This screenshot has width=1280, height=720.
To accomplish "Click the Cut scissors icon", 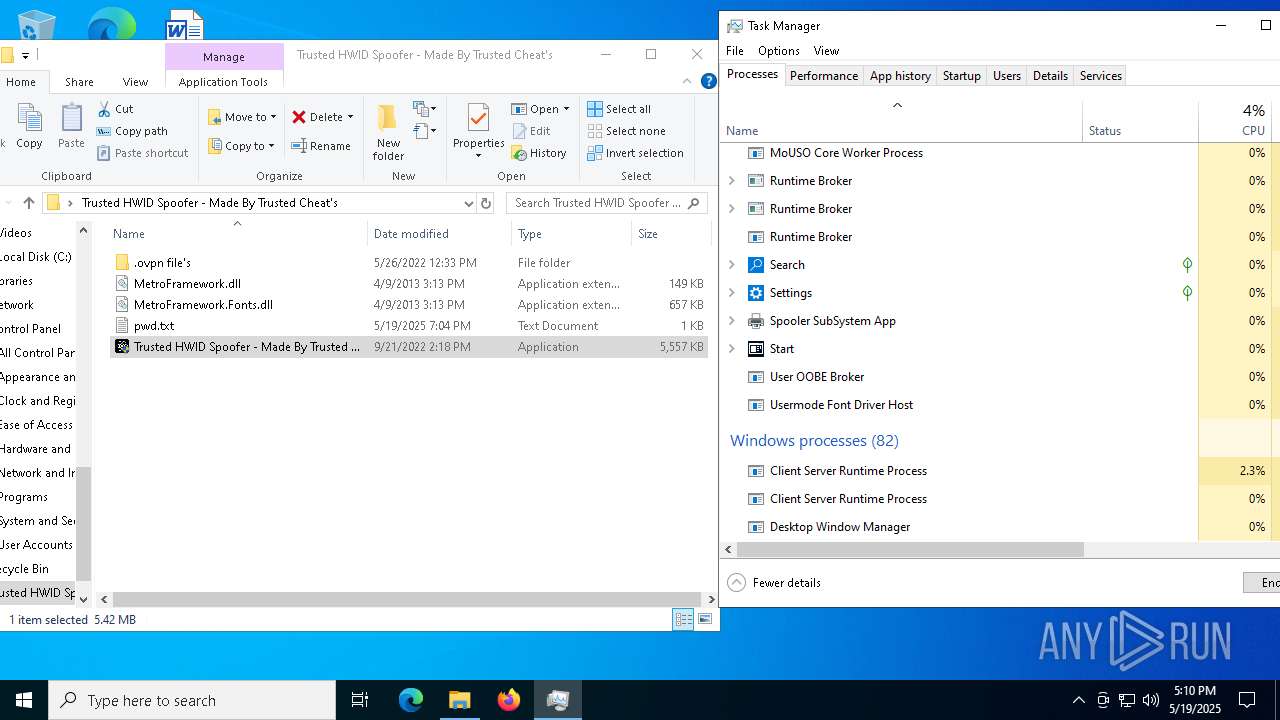I will coord(104,109).
